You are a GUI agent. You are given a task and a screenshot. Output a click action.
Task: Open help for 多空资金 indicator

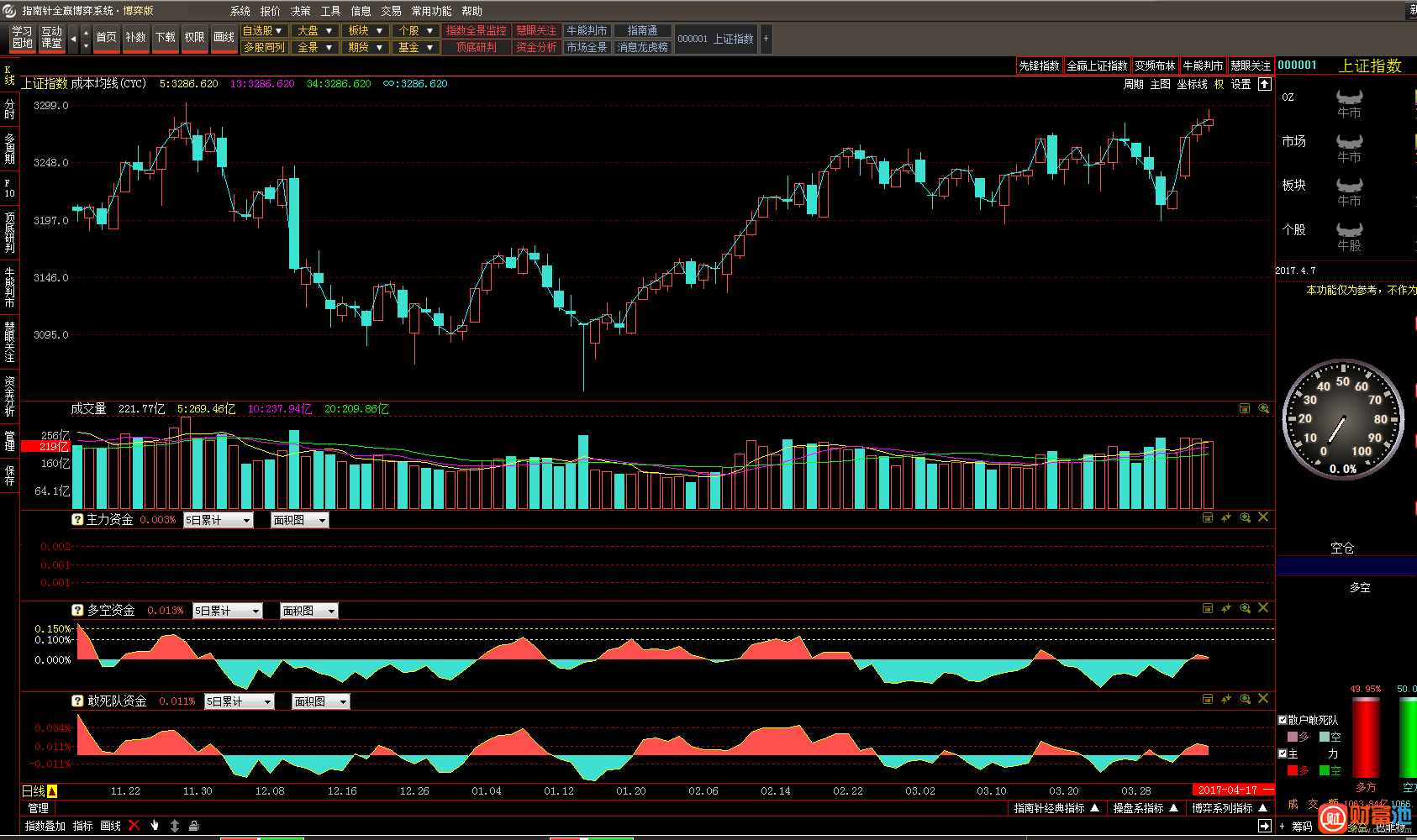pyautogui.click(x=77, y=611)
